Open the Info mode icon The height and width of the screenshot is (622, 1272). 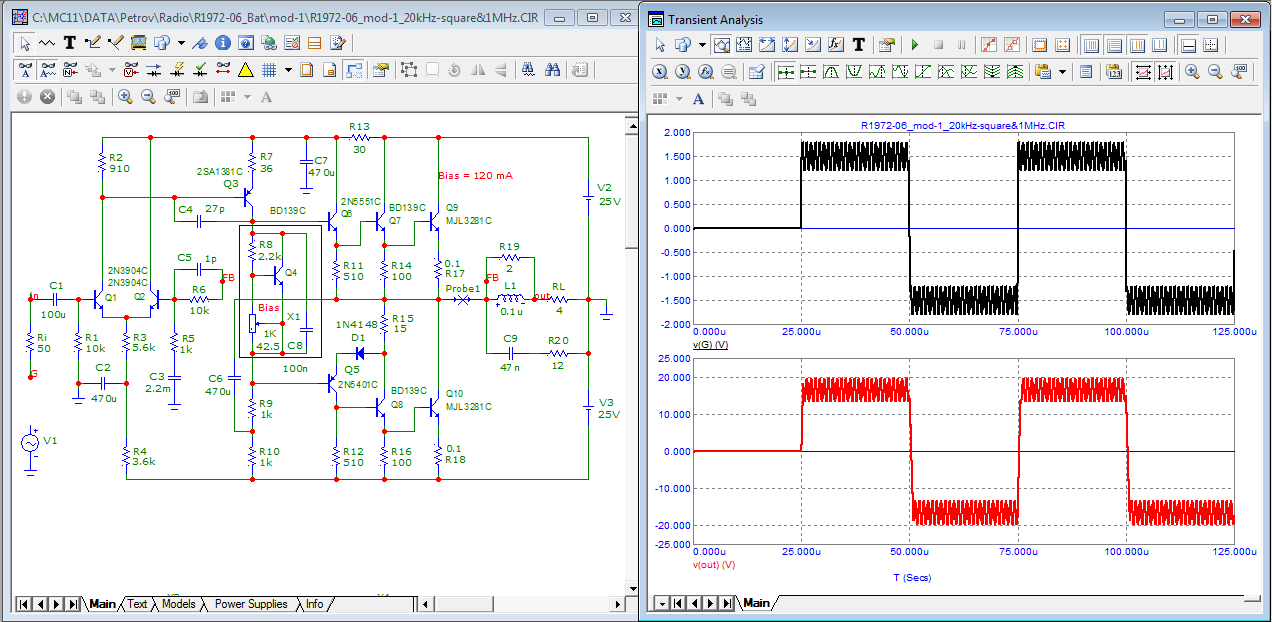pos(222,43)
